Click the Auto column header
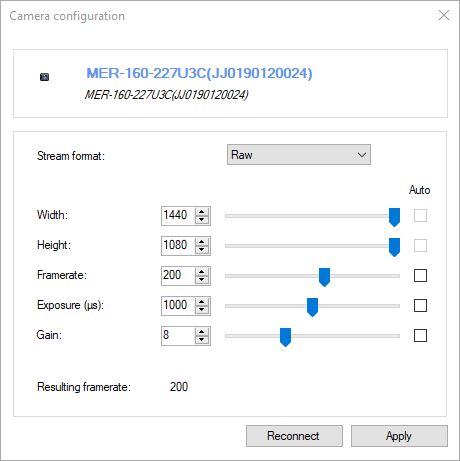The width and height of the screenshot is (460, 461). [x=420, y=190]
